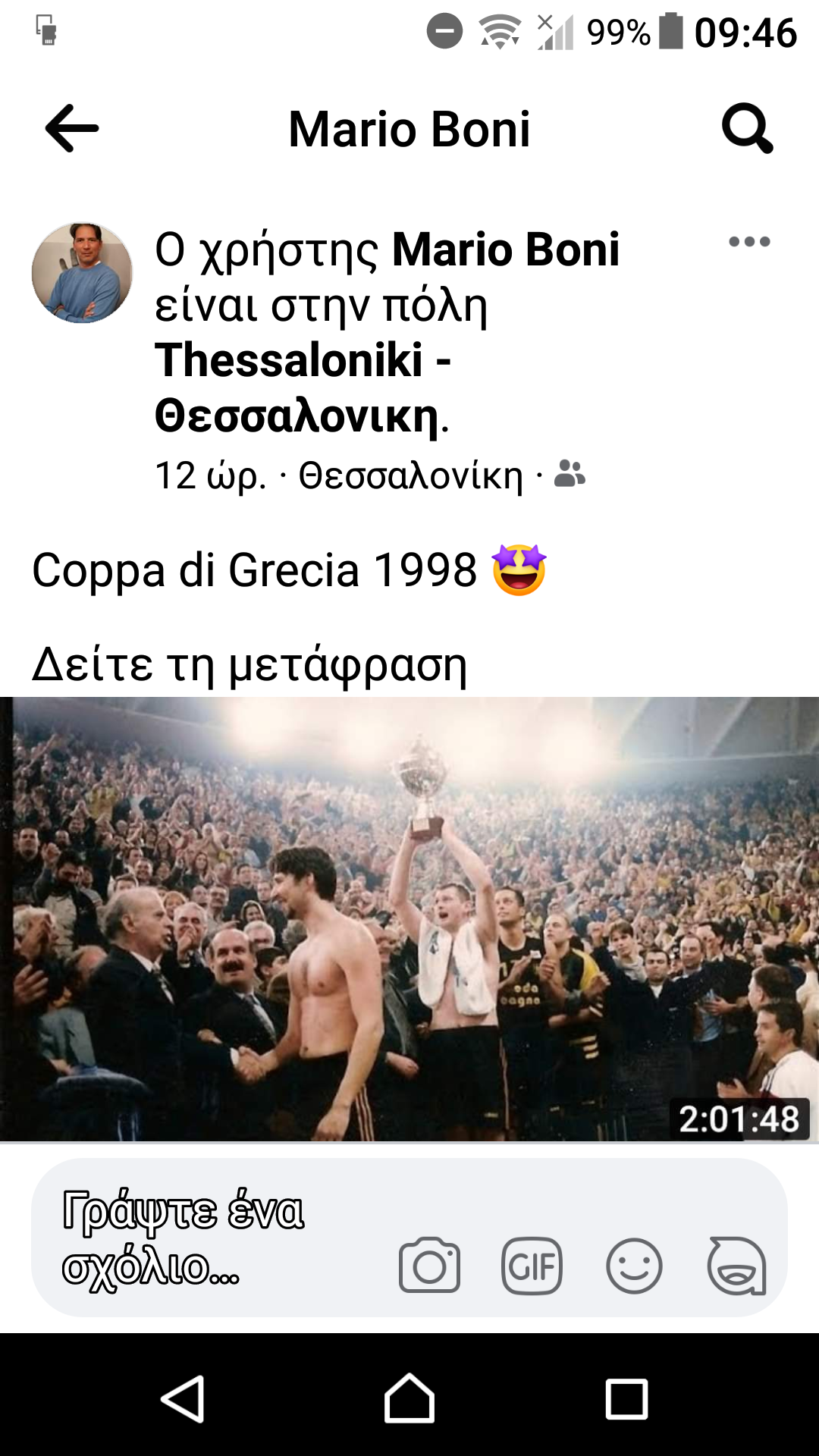Tap the Mario Boni page title
The image size is (819, 1456).
click(409, 129)
